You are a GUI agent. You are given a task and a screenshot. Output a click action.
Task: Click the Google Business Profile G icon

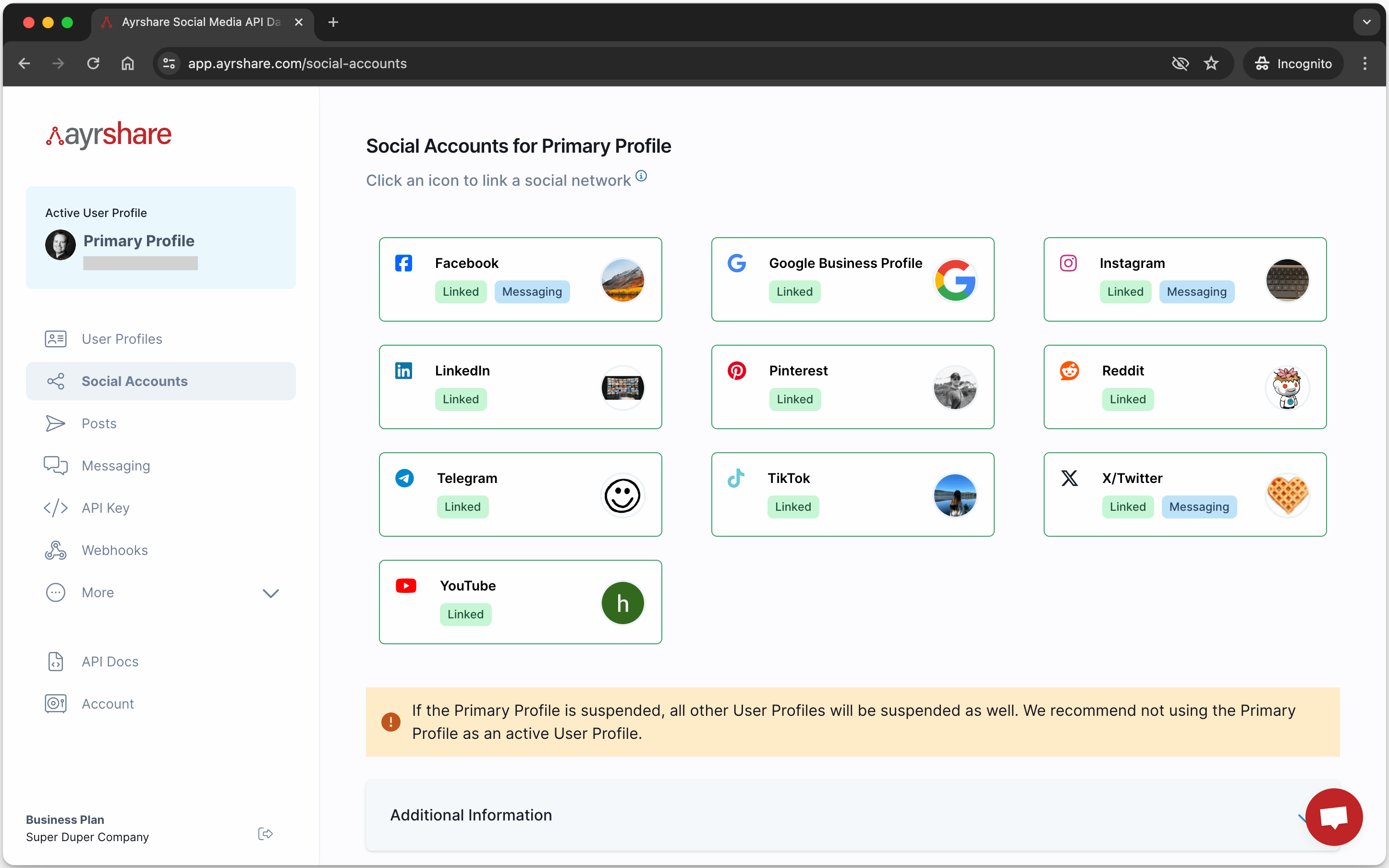tap(737, 263)
